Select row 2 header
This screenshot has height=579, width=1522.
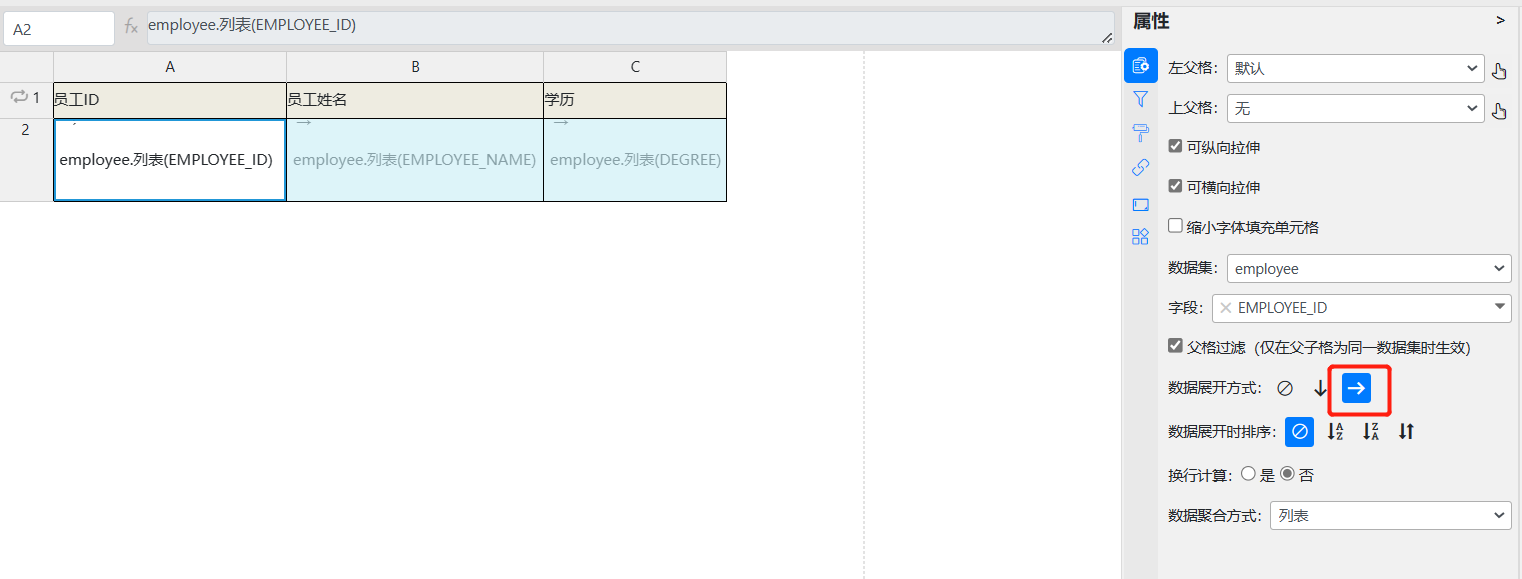click(x=26, y=160)
